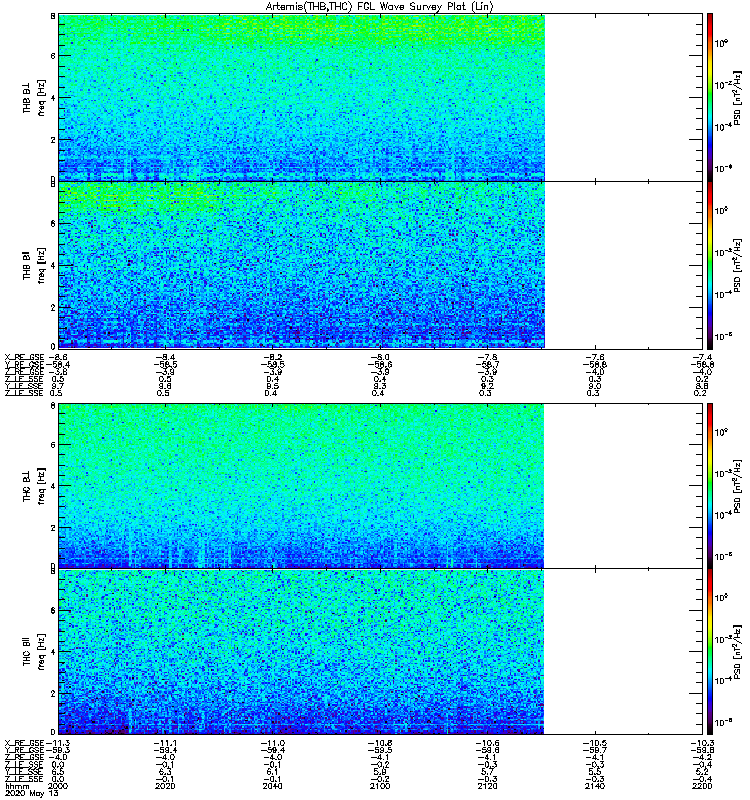Screen dimensions: 750x800
Task: Click the '2040' time tick label
Action: point(272,786)
